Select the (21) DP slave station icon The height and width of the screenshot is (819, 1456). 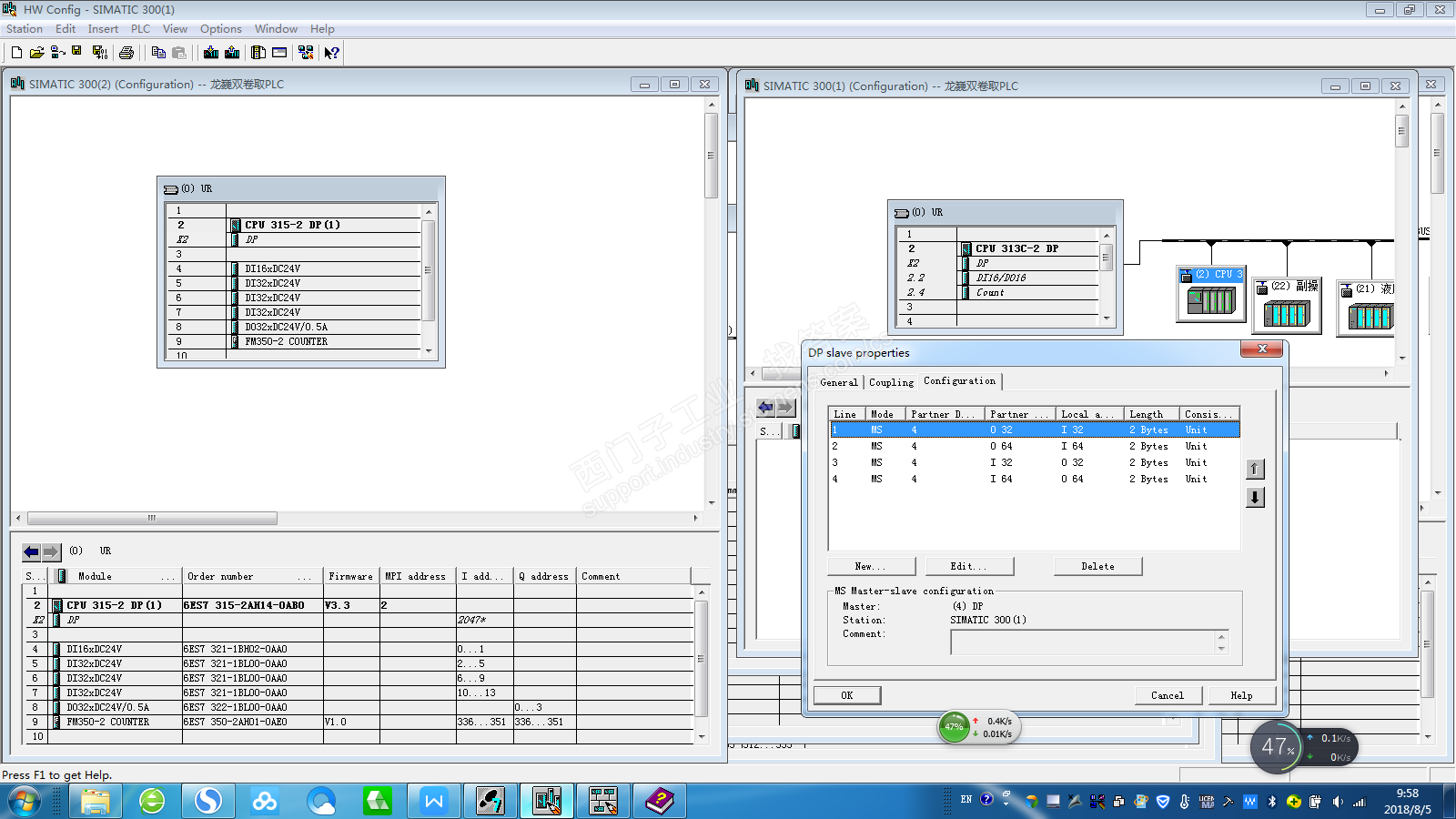(1368, 308)
